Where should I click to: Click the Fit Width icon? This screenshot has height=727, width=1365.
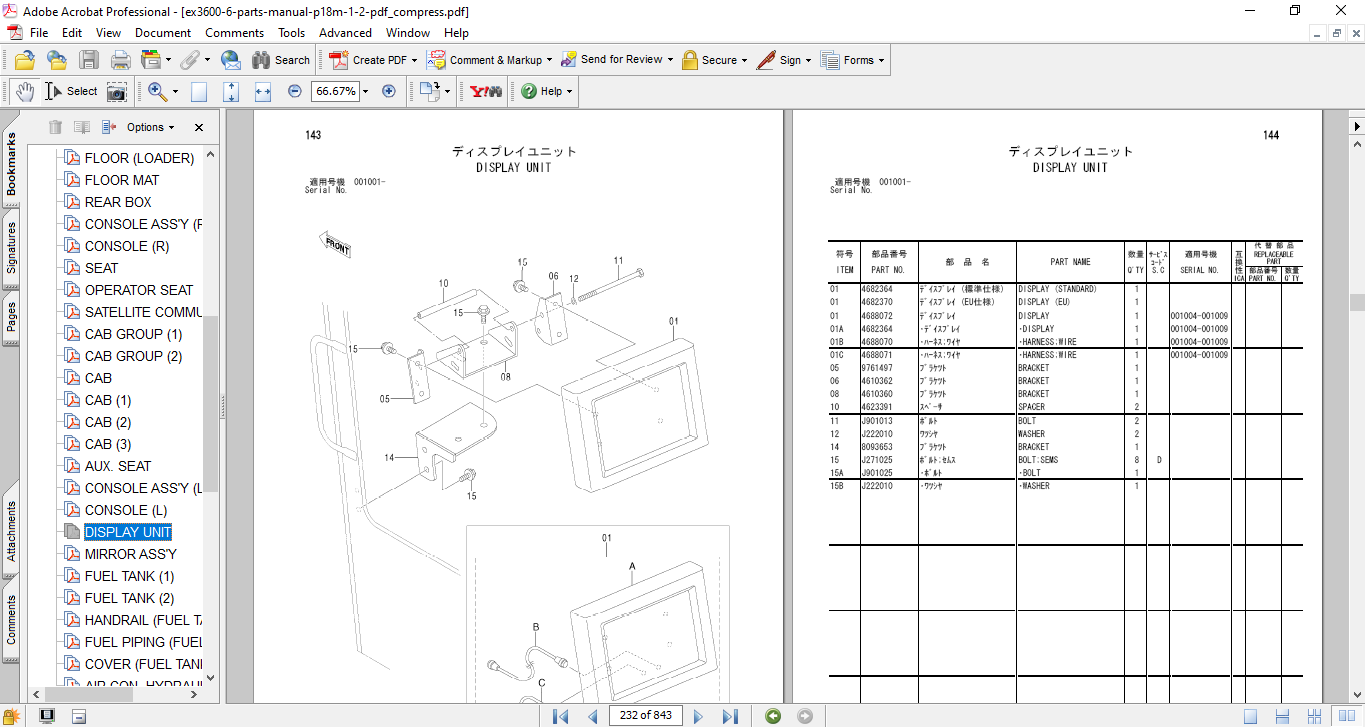click(263, 91)
